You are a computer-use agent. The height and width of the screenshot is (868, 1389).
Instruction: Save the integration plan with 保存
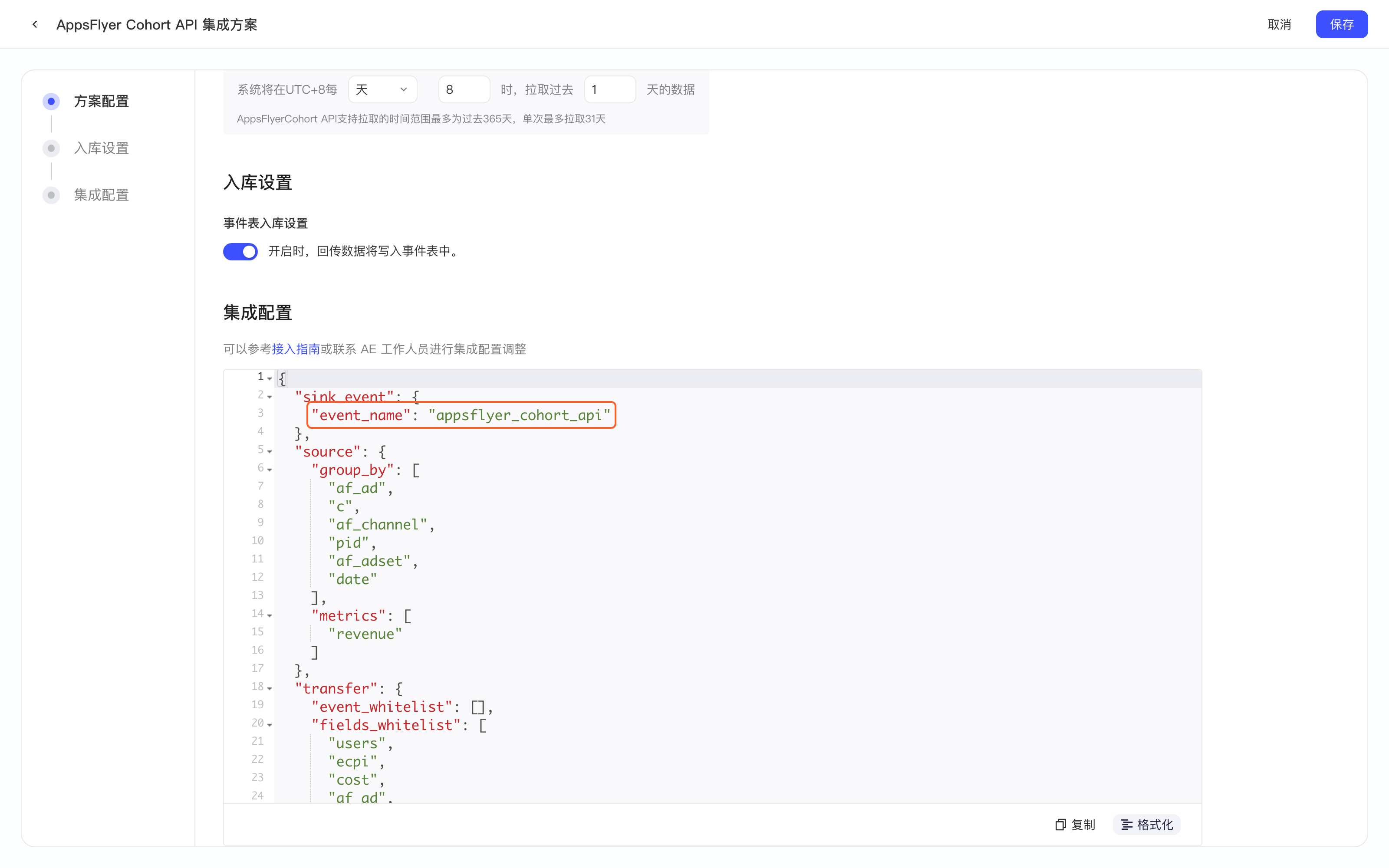click(x=1341, y=25)
